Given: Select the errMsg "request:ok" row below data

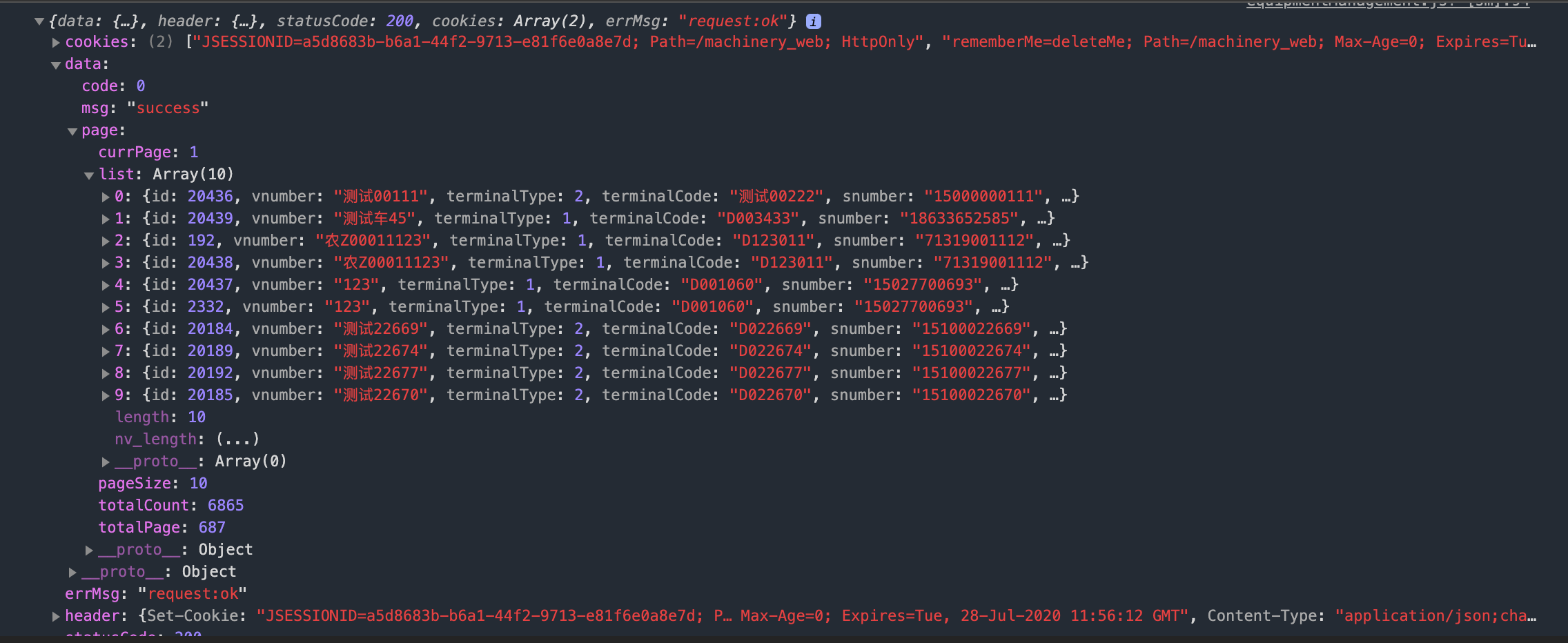Looking at the screenshot, I should pos(156,593).
